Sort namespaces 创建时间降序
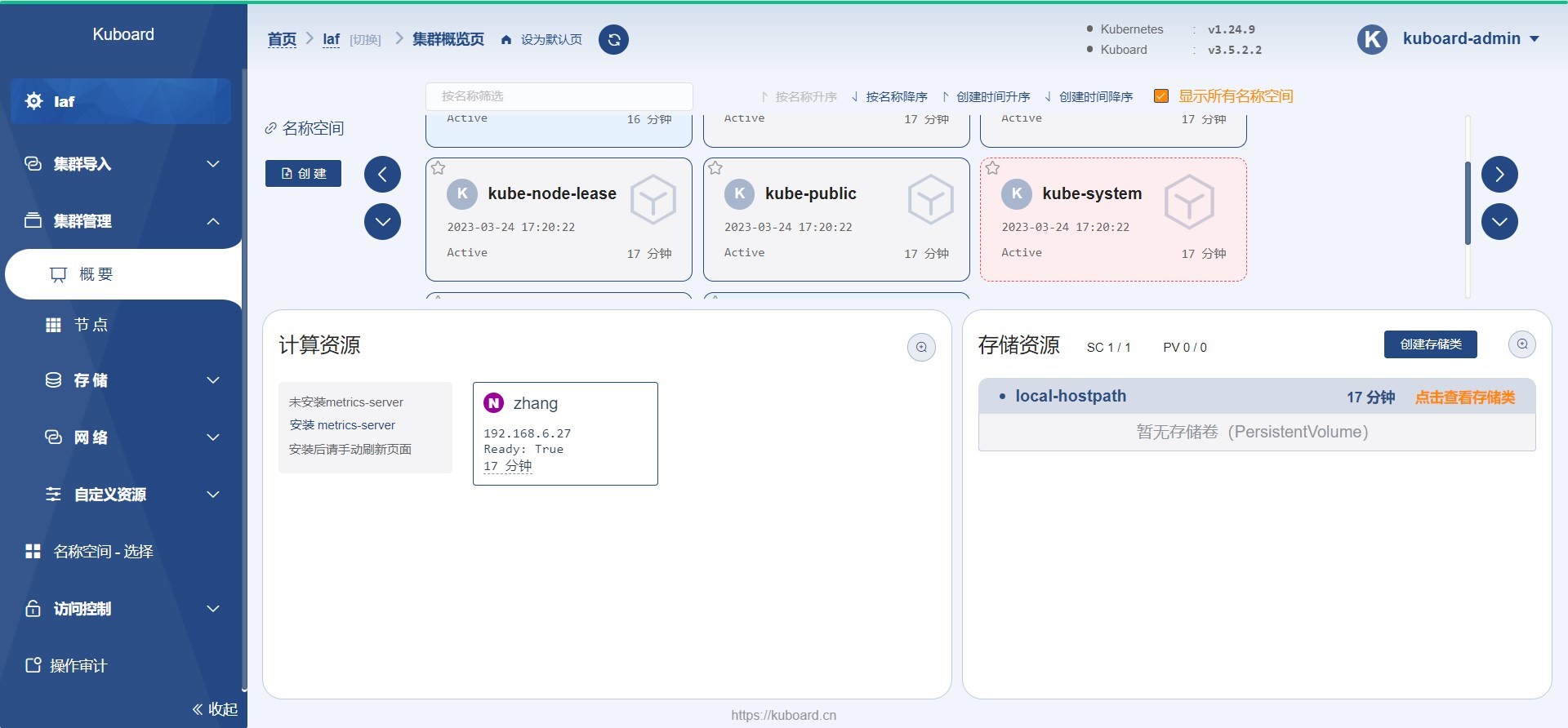 coord(1089,96)
